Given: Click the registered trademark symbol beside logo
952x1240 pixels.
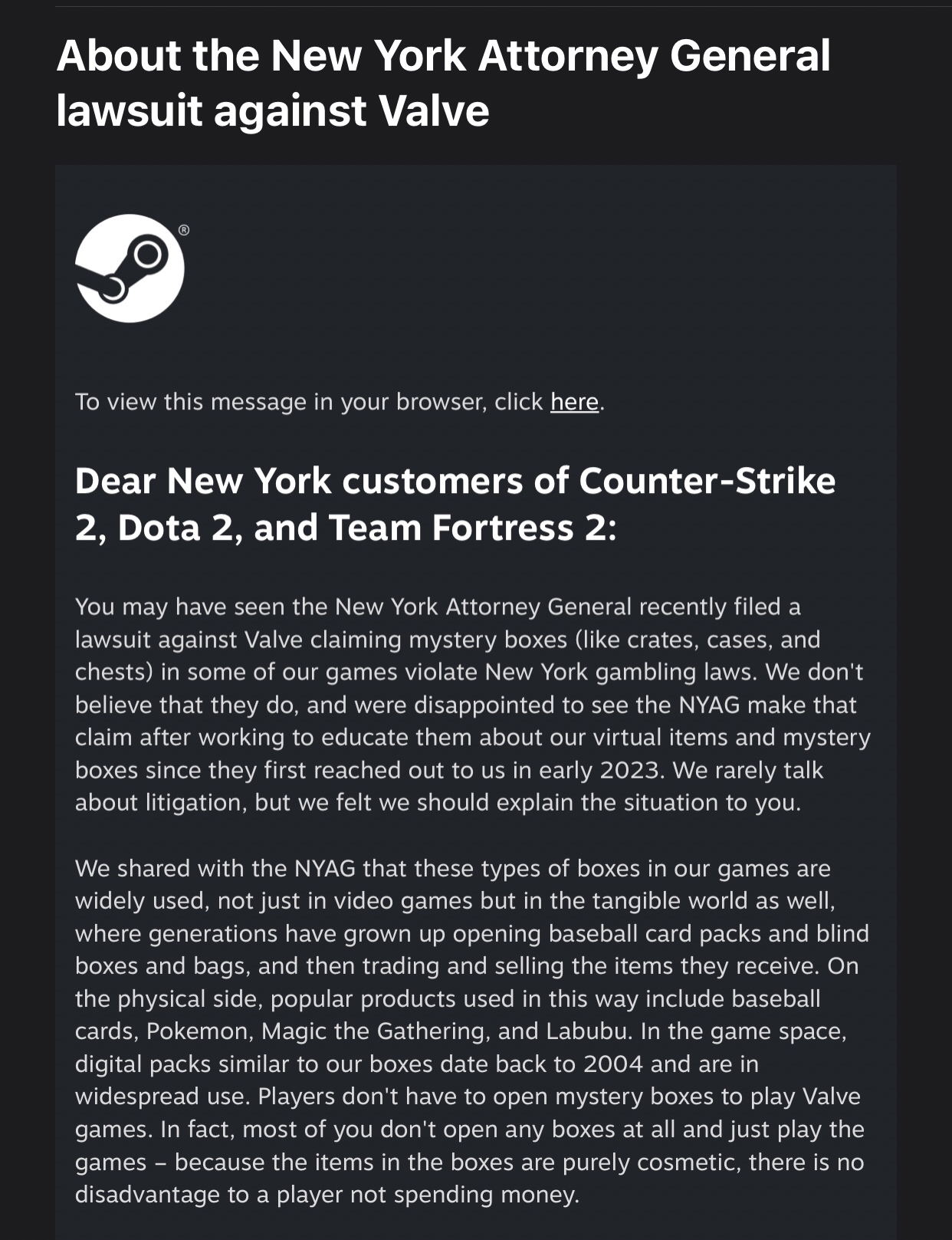Looking at the screenshot, I should 183,229.
